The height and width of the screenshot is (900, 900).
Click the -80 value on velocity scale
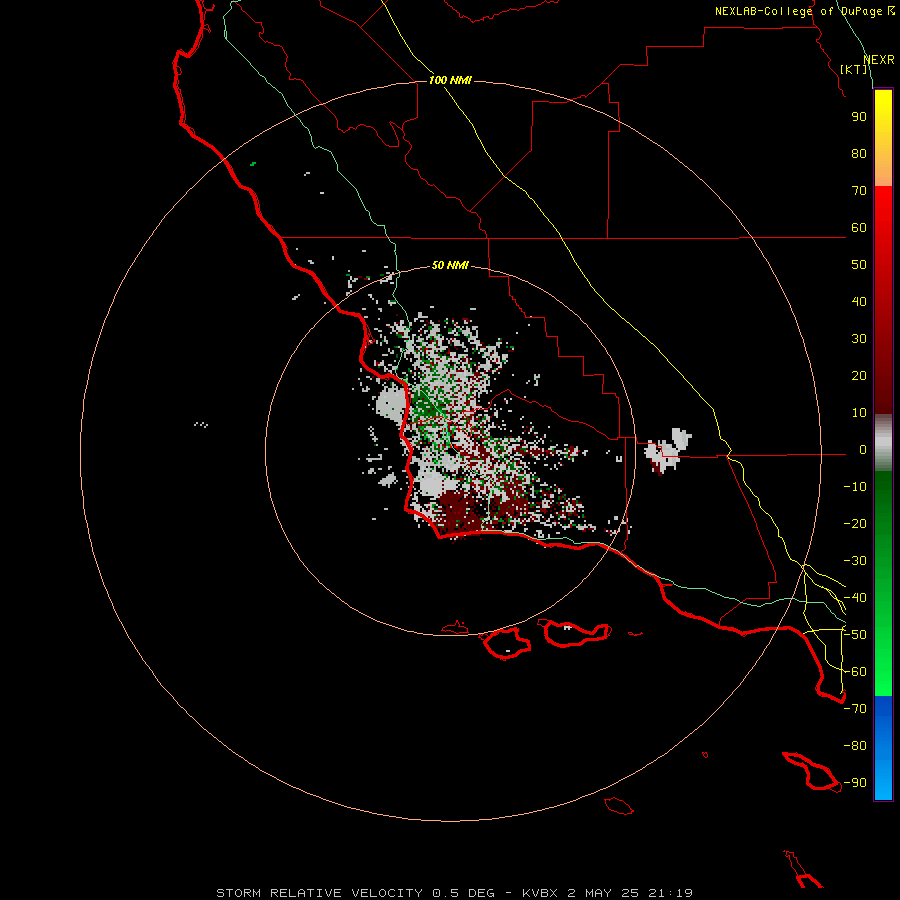(x=855, y=746)
